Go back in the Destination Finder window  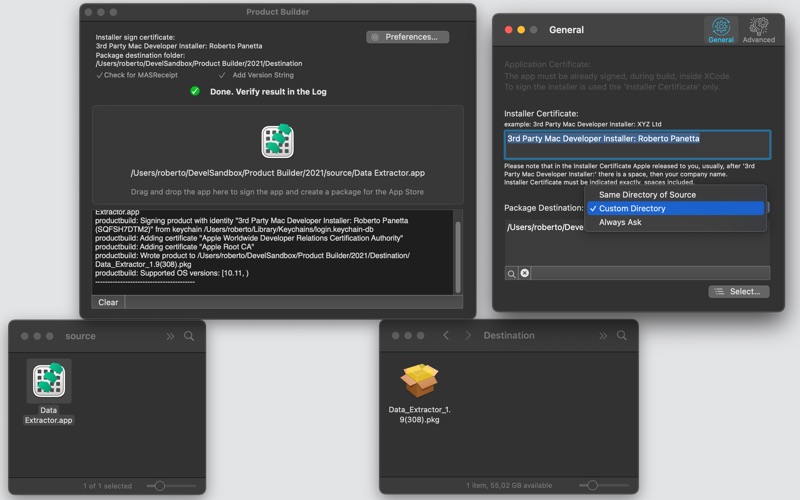[x=446, y=335]
